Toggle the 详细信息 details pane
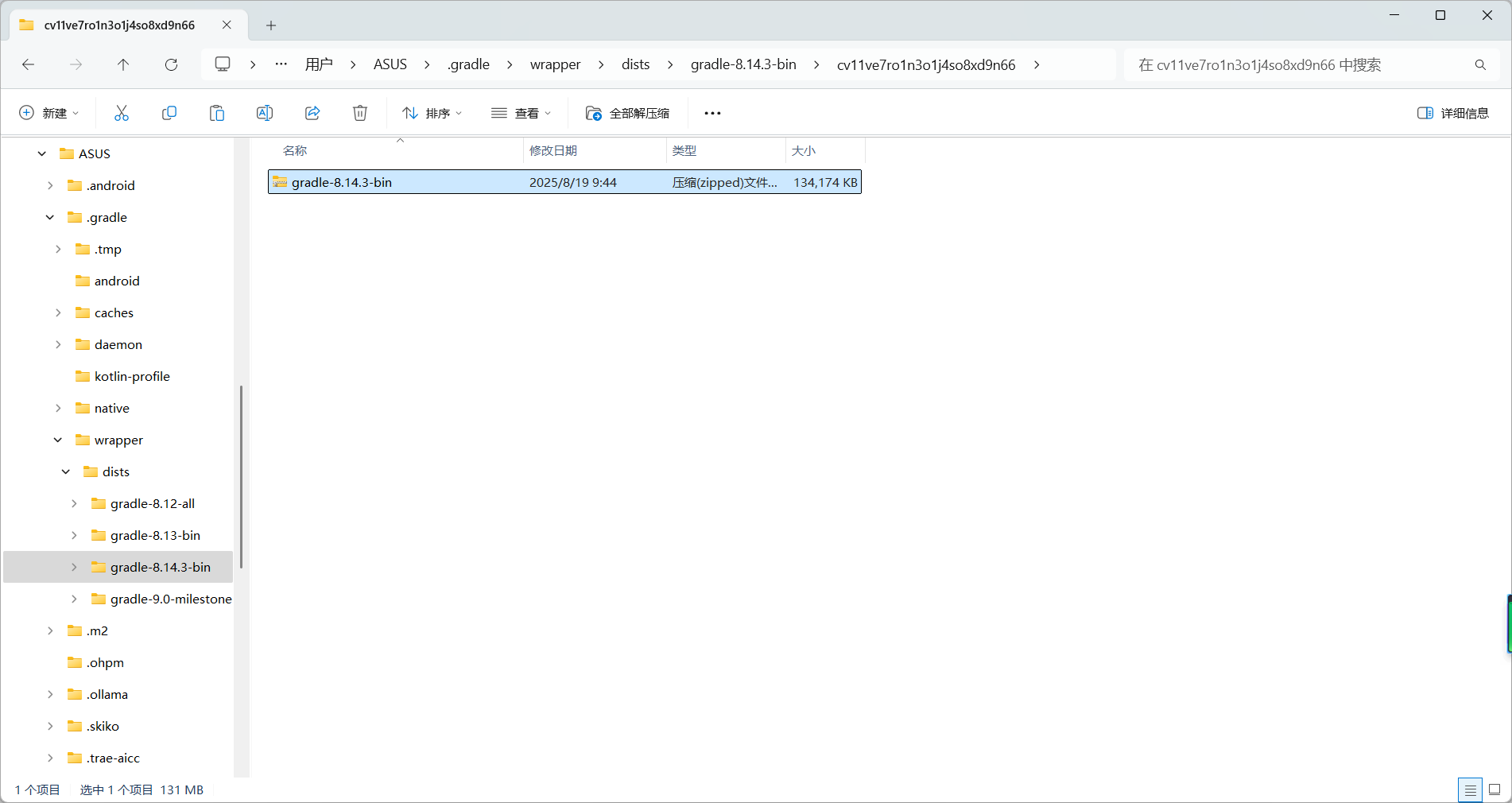The width and height of the screenshot is (1512, 803). tap(1453, 113)
